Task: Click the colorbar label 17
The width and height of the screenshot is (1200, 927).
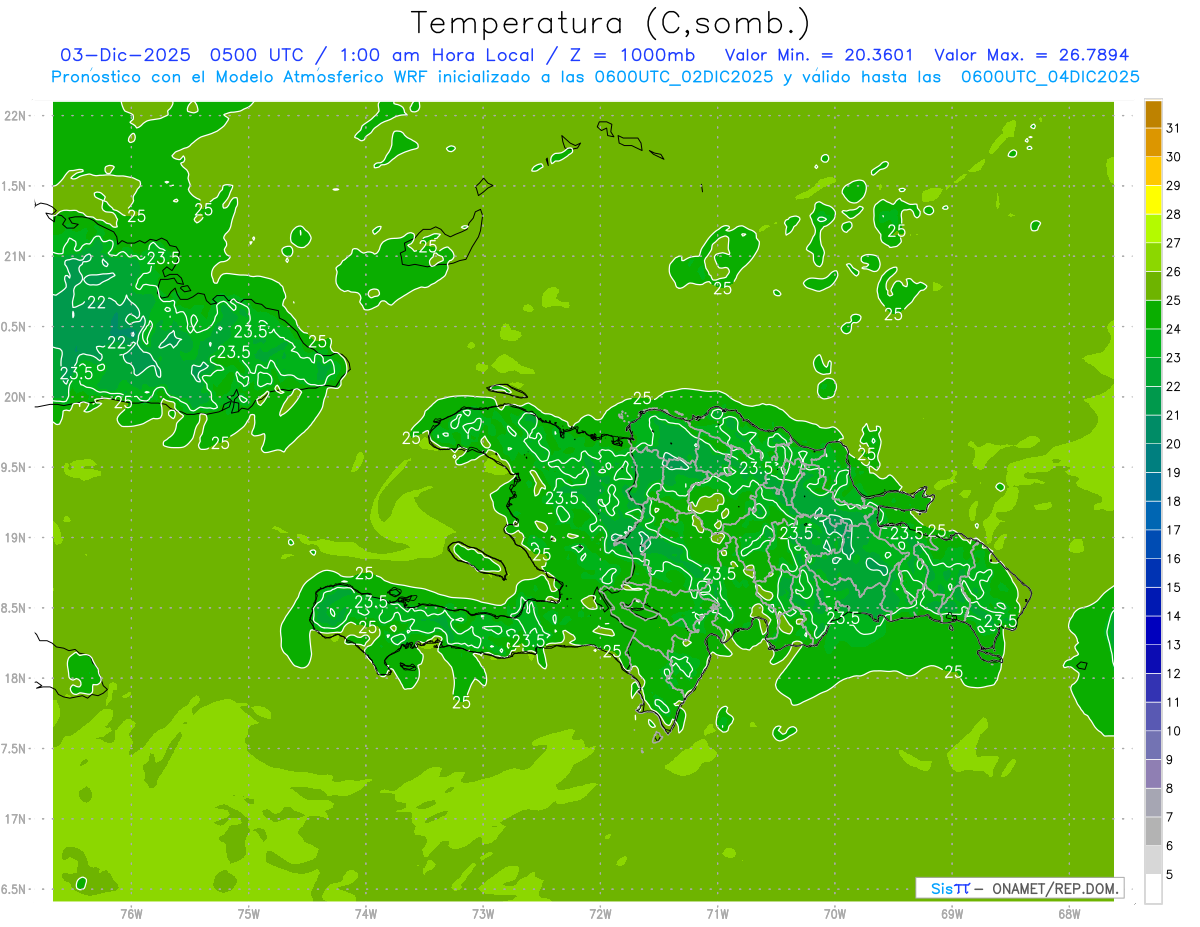Action: (1173, 530)
